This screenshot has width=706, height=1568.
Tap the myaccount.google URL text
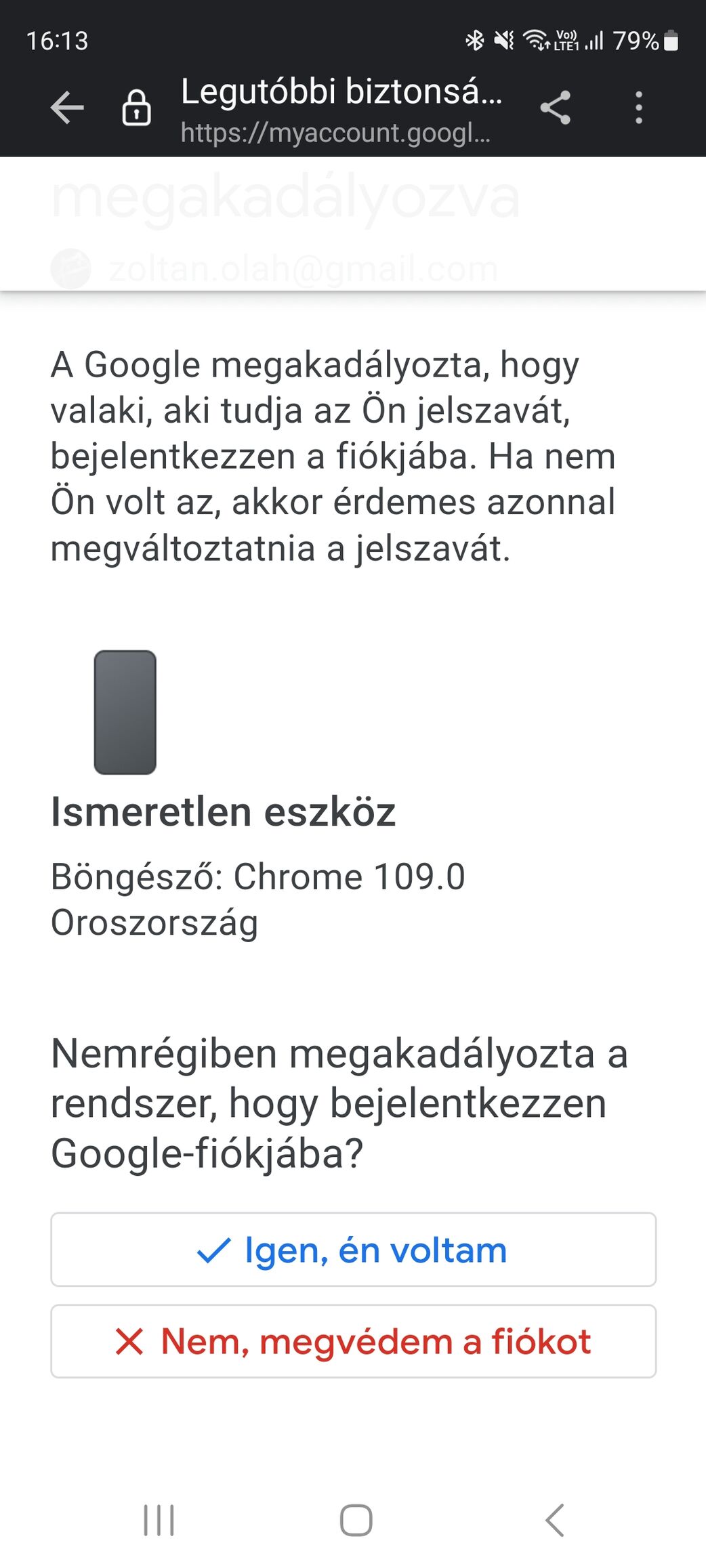coord(335,133)
